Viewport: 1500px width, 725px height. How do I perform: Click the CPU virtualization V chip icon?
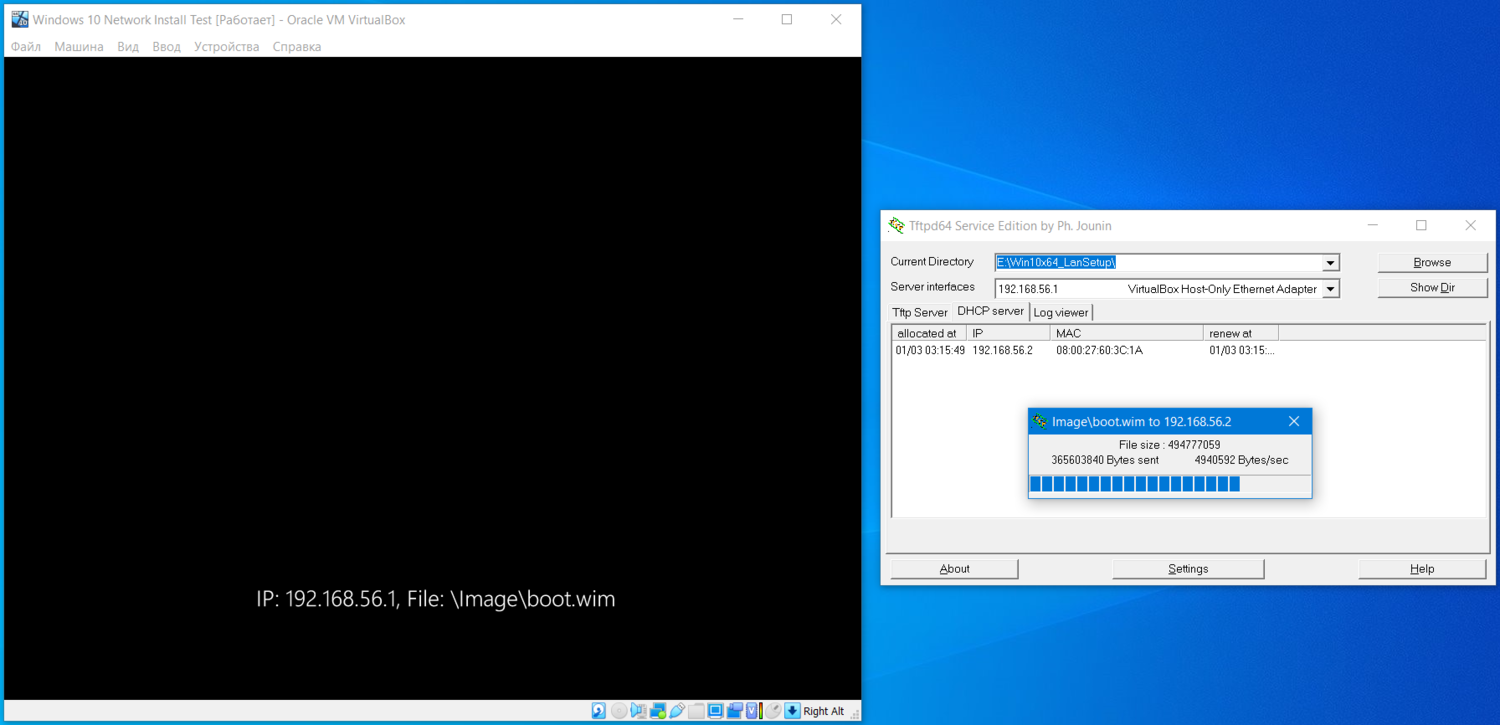coord(751,711)
